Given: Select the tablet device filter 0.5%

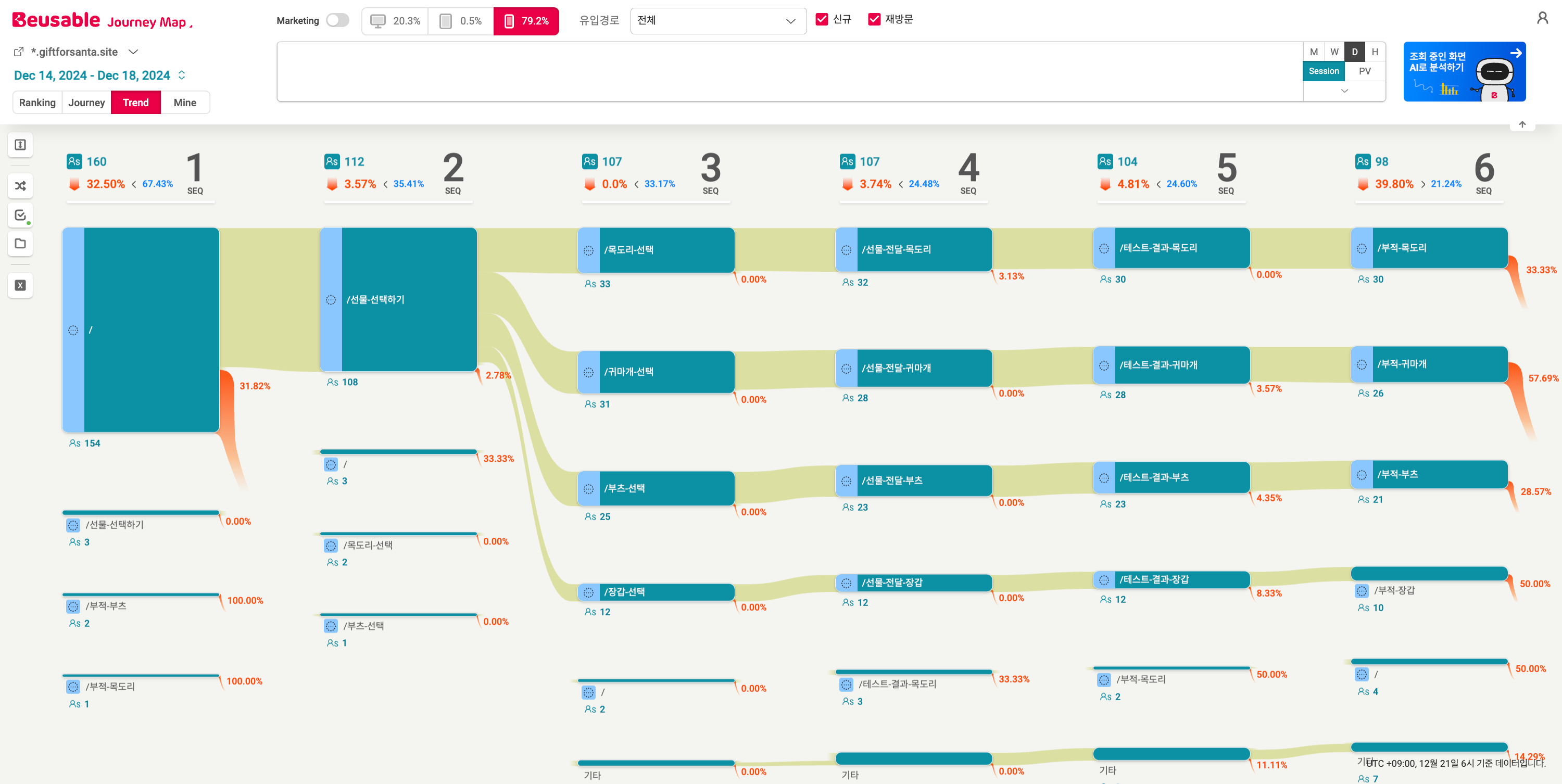Looking at the screenshot, I should 460,21.
